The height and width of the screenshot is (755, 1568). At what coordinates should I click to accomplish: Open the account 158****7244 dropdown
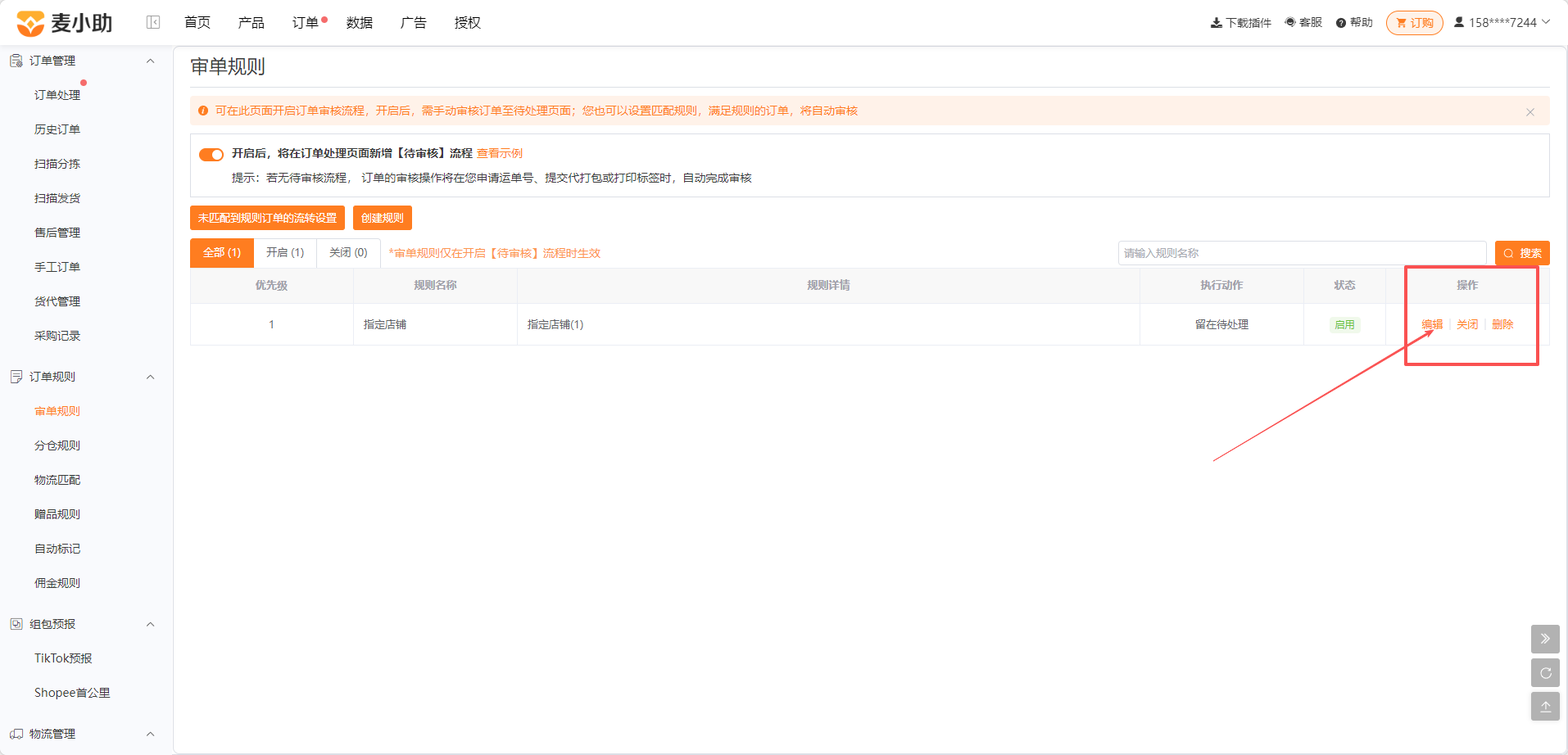[1502, 23]
